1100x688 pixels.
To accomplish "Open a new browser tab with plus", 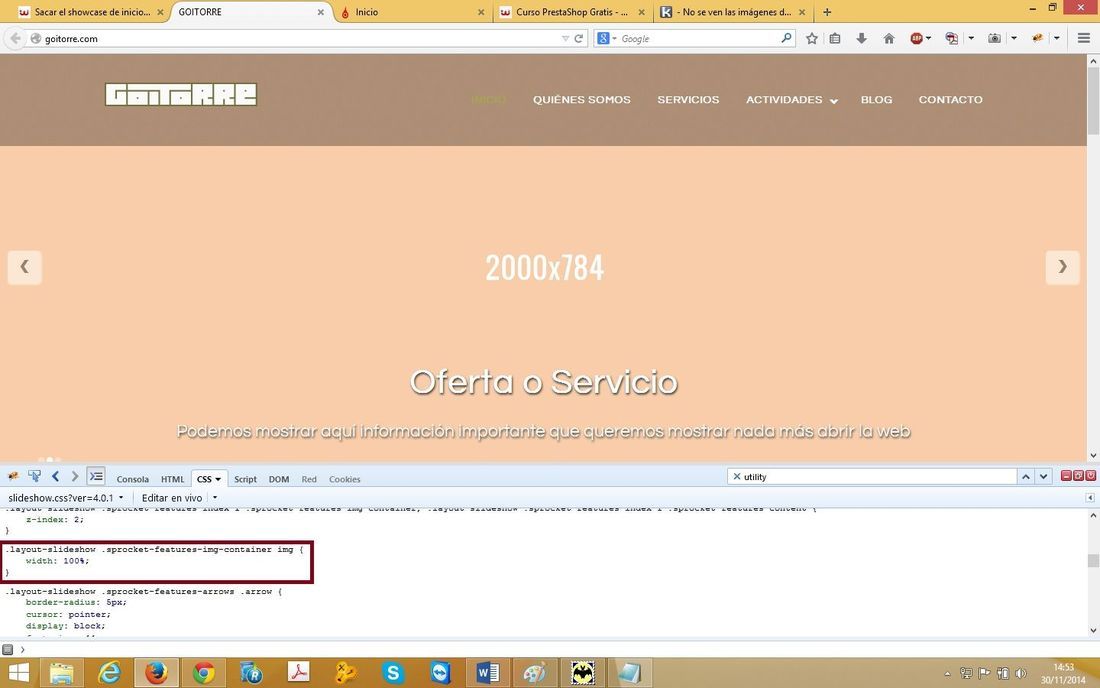I will coord(827,12).
